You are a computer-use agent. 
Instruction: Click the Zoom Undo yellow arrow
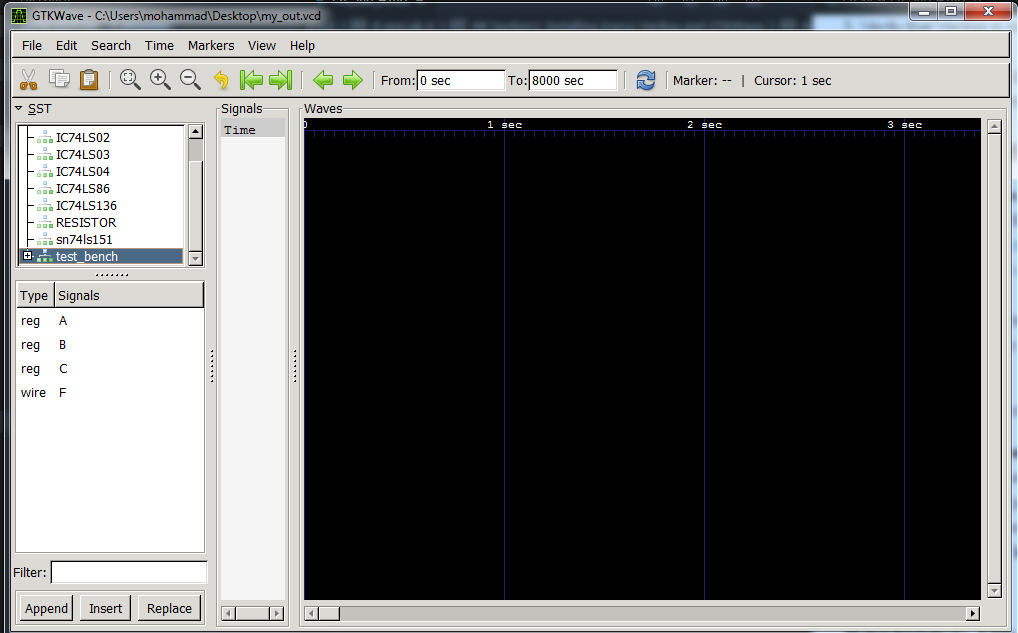[x=221, y=80]
